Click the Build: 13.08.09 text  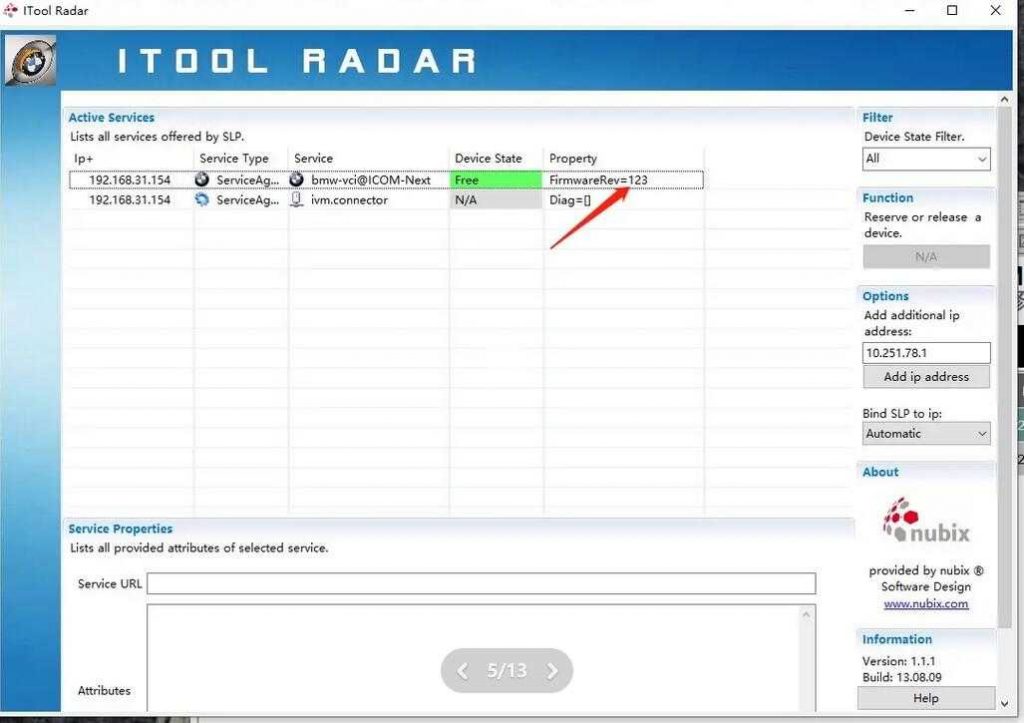click(902, 677)
